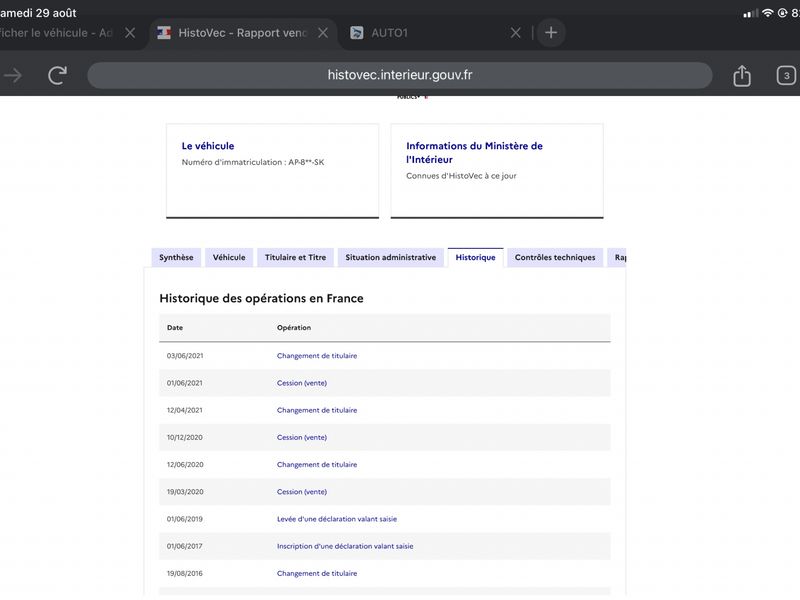Open the Synthèse tab
Image resolution: width=800 pixels, height=600 pixels.
coord(176,258)
